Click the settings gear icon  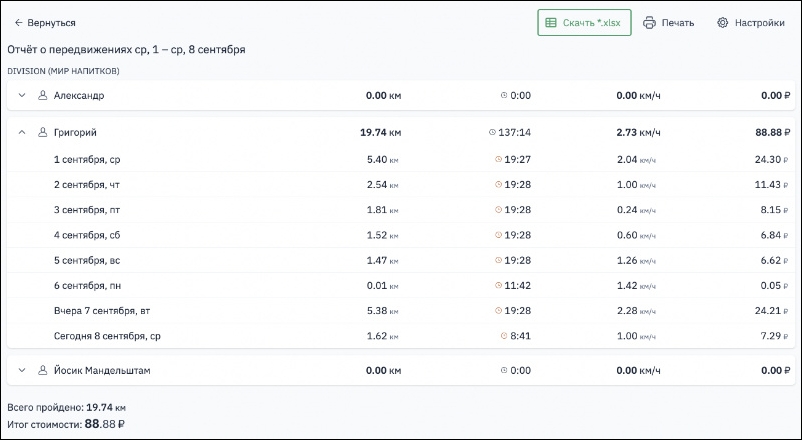coord(722,23)
